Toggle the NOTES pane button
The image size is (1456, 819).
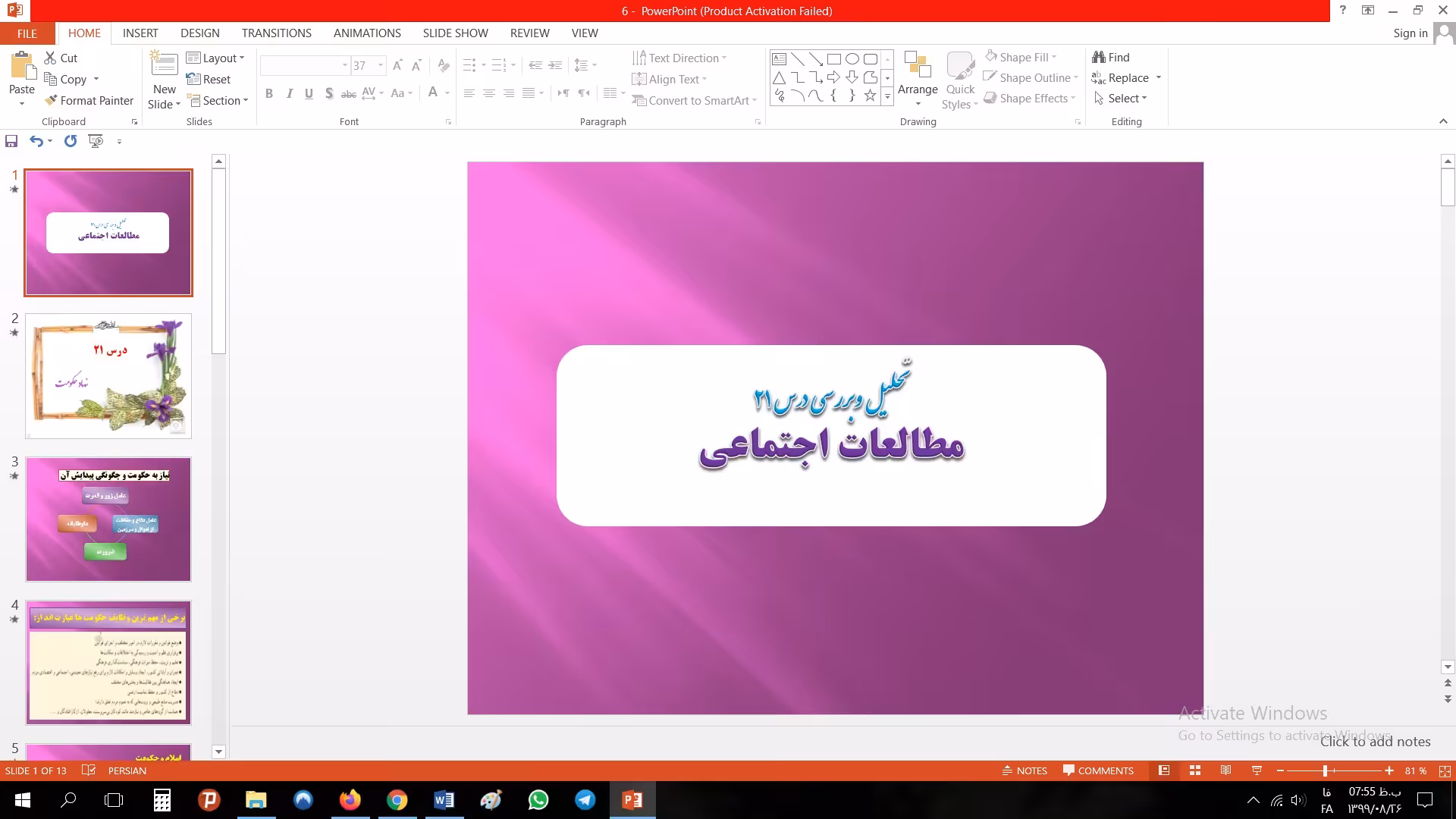click(1025, 770)
